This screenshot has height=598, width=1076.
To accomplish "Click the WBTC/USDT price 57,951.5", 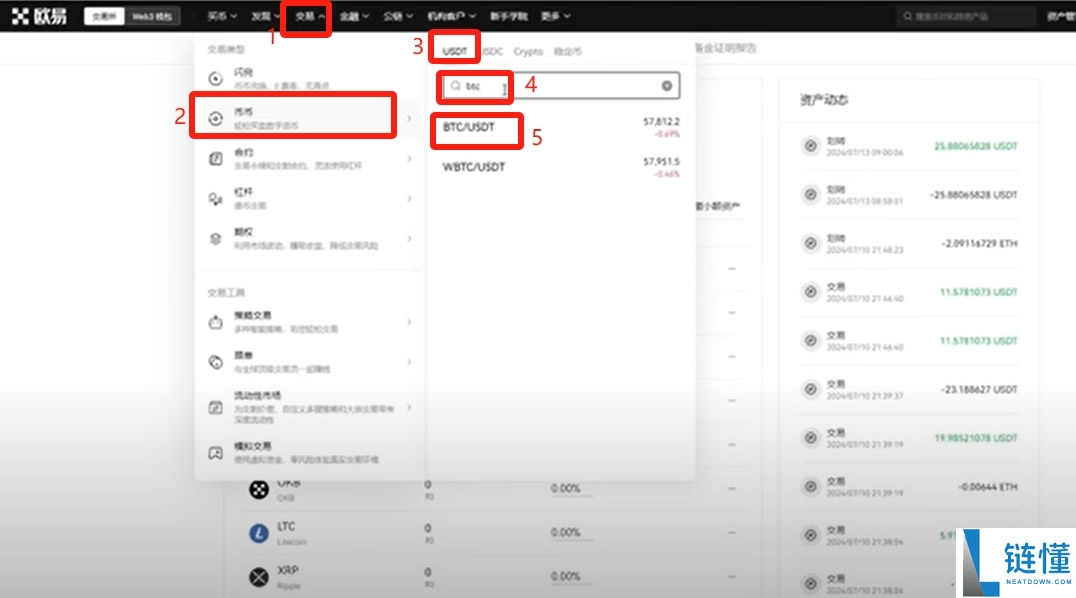I will click(x=662, y=161).
